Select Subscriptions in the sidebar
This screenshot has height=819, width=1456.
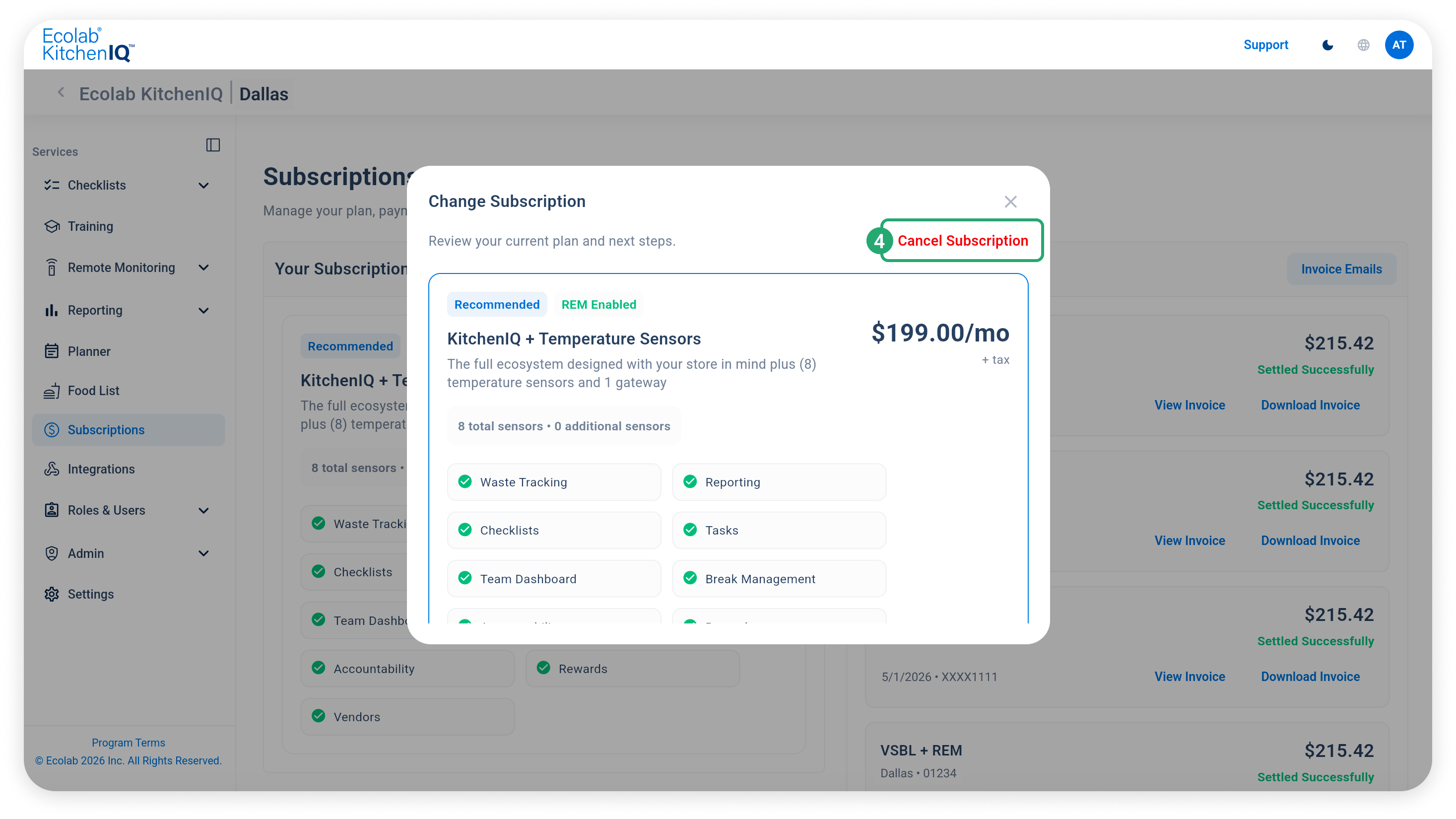[129, 429]
